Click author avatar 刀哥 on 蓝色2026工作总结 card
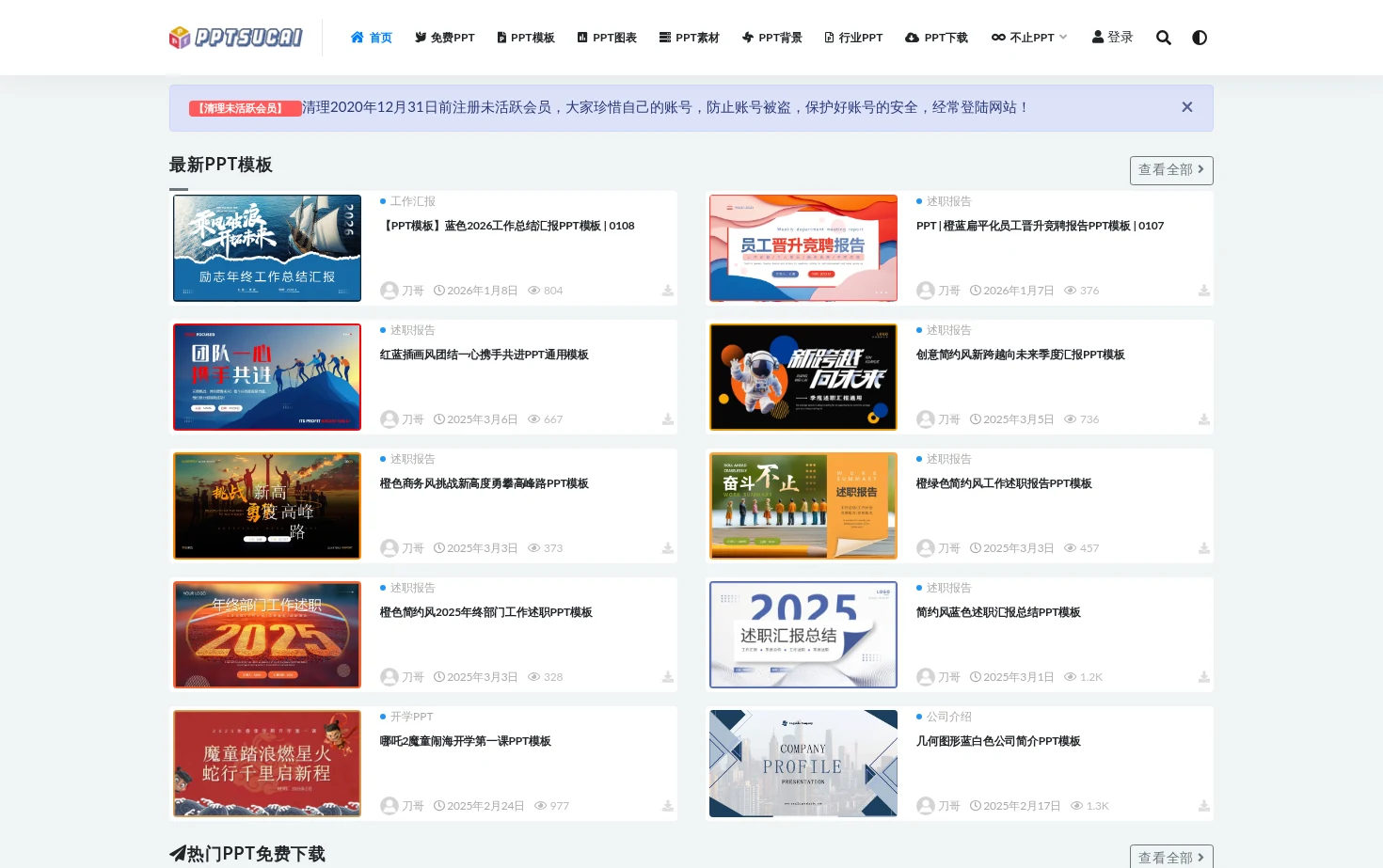The image size is (1383, 868). pyautogui.click(x=389, y=291)
